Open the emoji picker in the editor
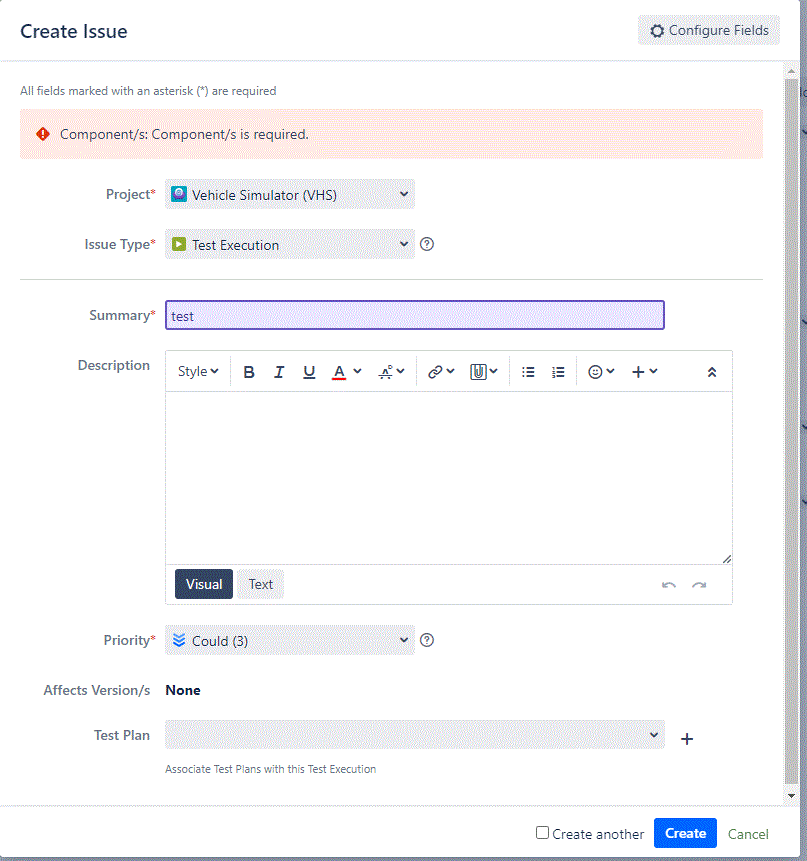Image resolution: width=807 pixels, height=861 pixels. point(596,371)
